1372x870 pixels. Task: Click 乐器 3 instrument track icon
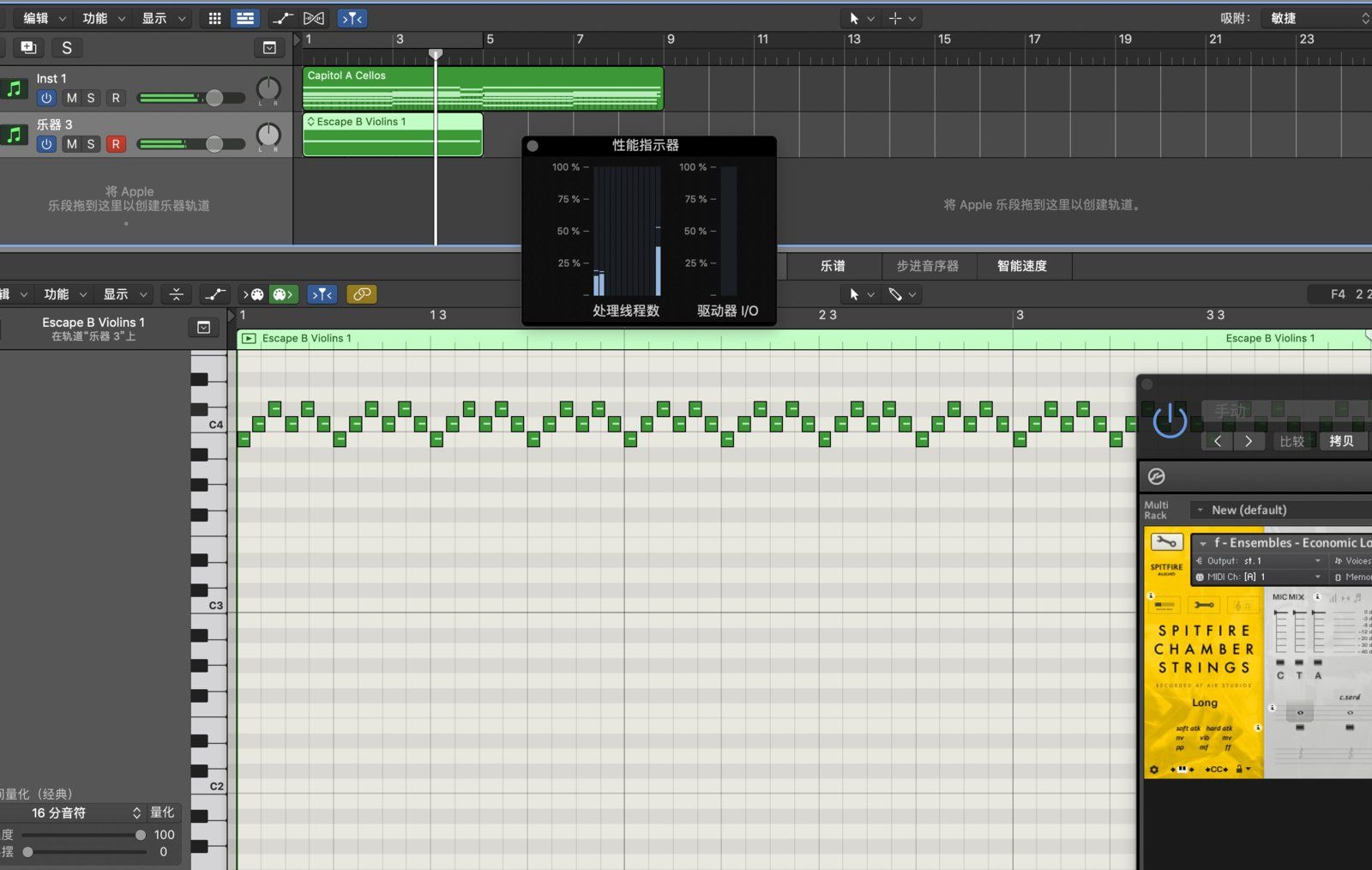(x=14, y=135)
